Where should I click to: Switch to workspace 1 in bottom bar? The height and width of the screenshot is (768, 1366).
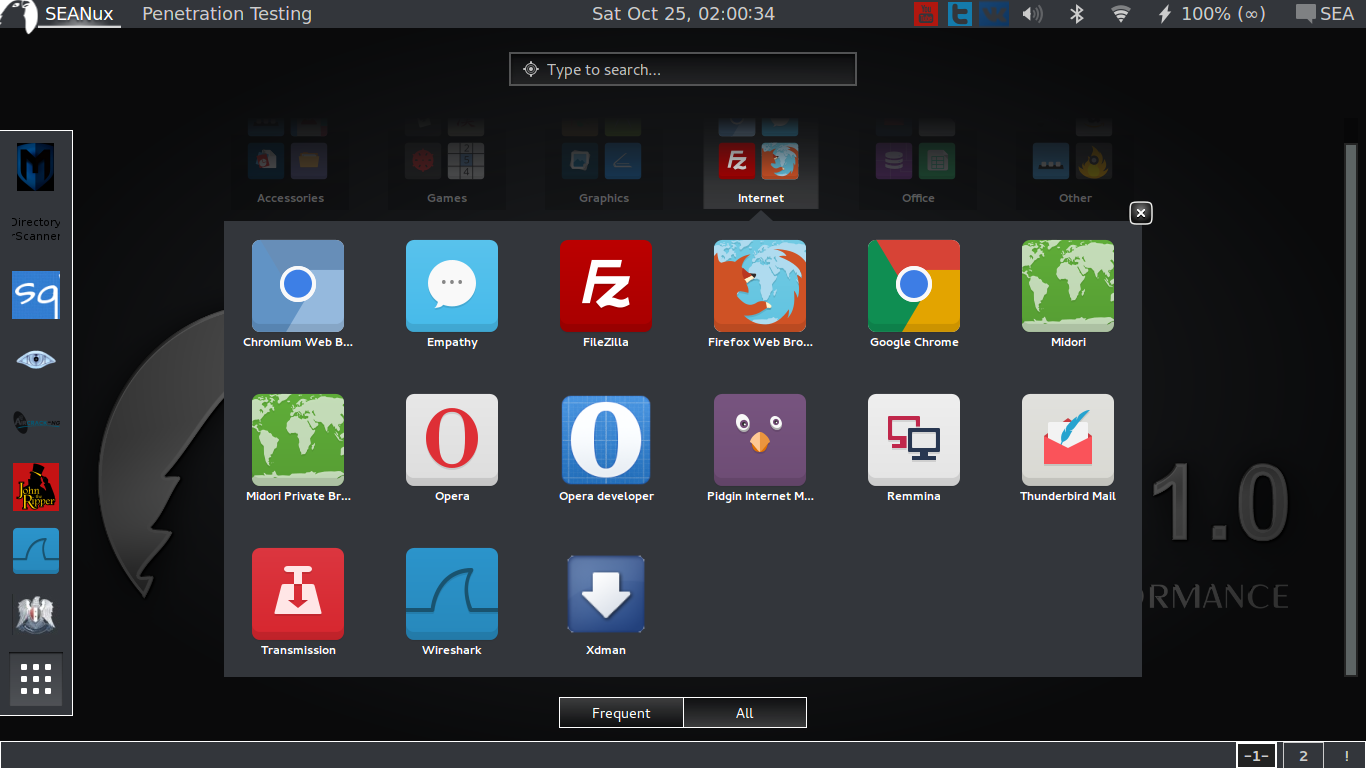point(1256,756)
